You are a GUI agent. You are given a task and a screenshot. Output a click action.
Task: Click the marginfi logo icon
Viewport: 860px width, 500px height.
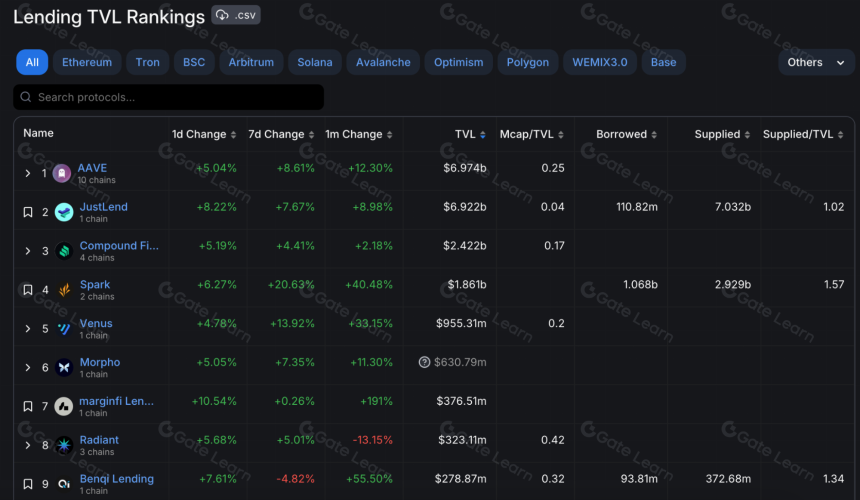pyautogui.click(x=64, y=406)
